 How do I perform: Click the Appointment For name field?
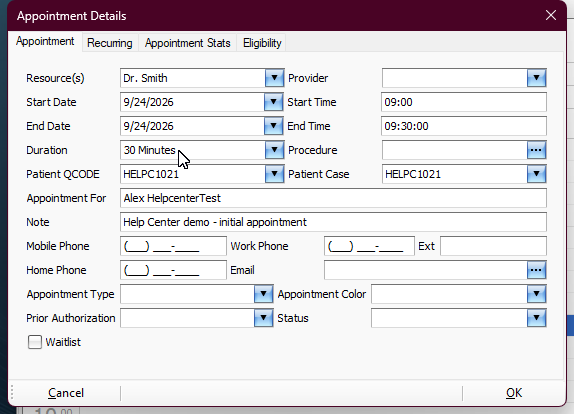[x=333, y=198]
